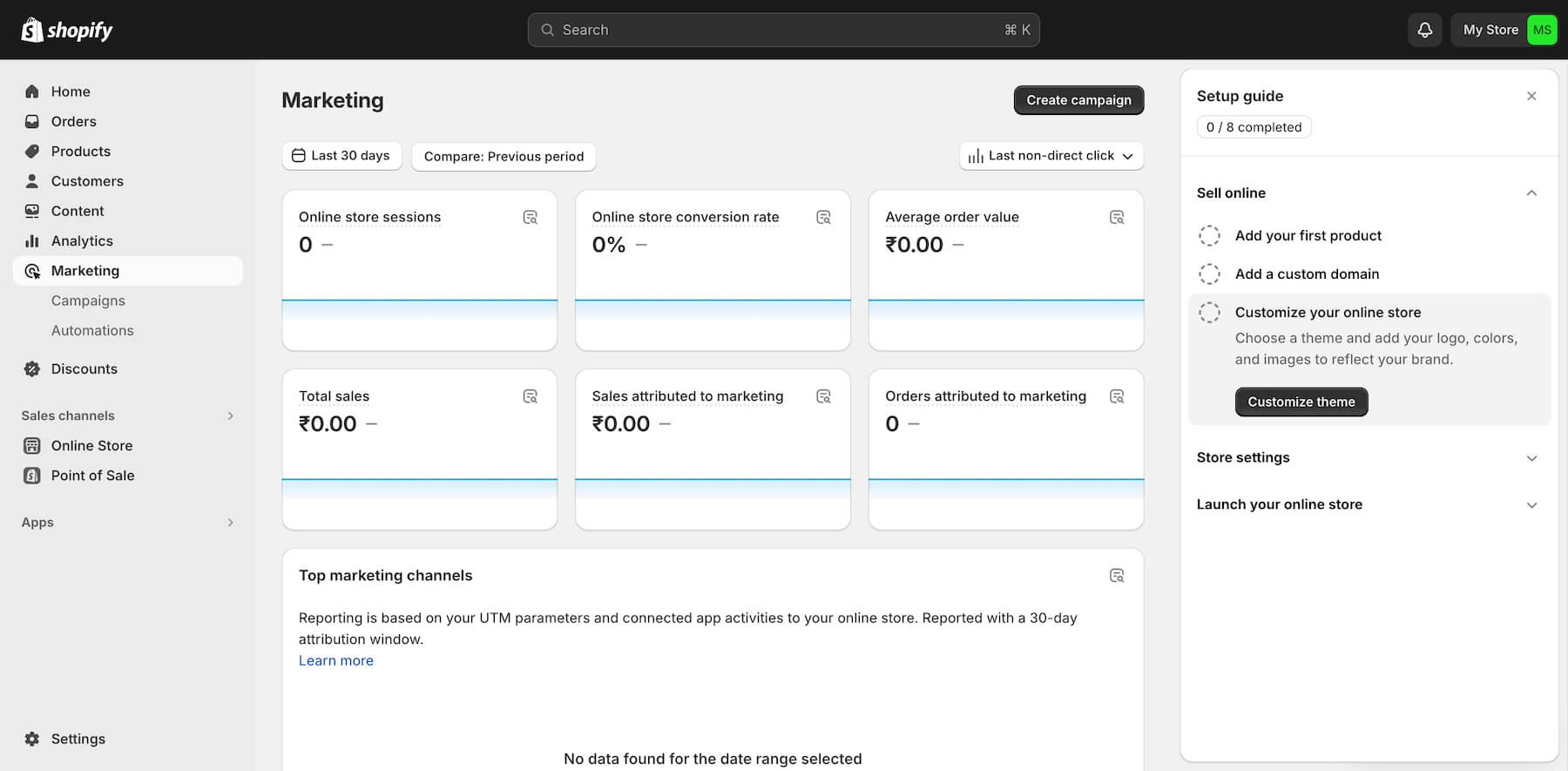Open report icon on Sales attributed to marketing
This screenshot has width=1568, height=771.
tap(823, 396)
